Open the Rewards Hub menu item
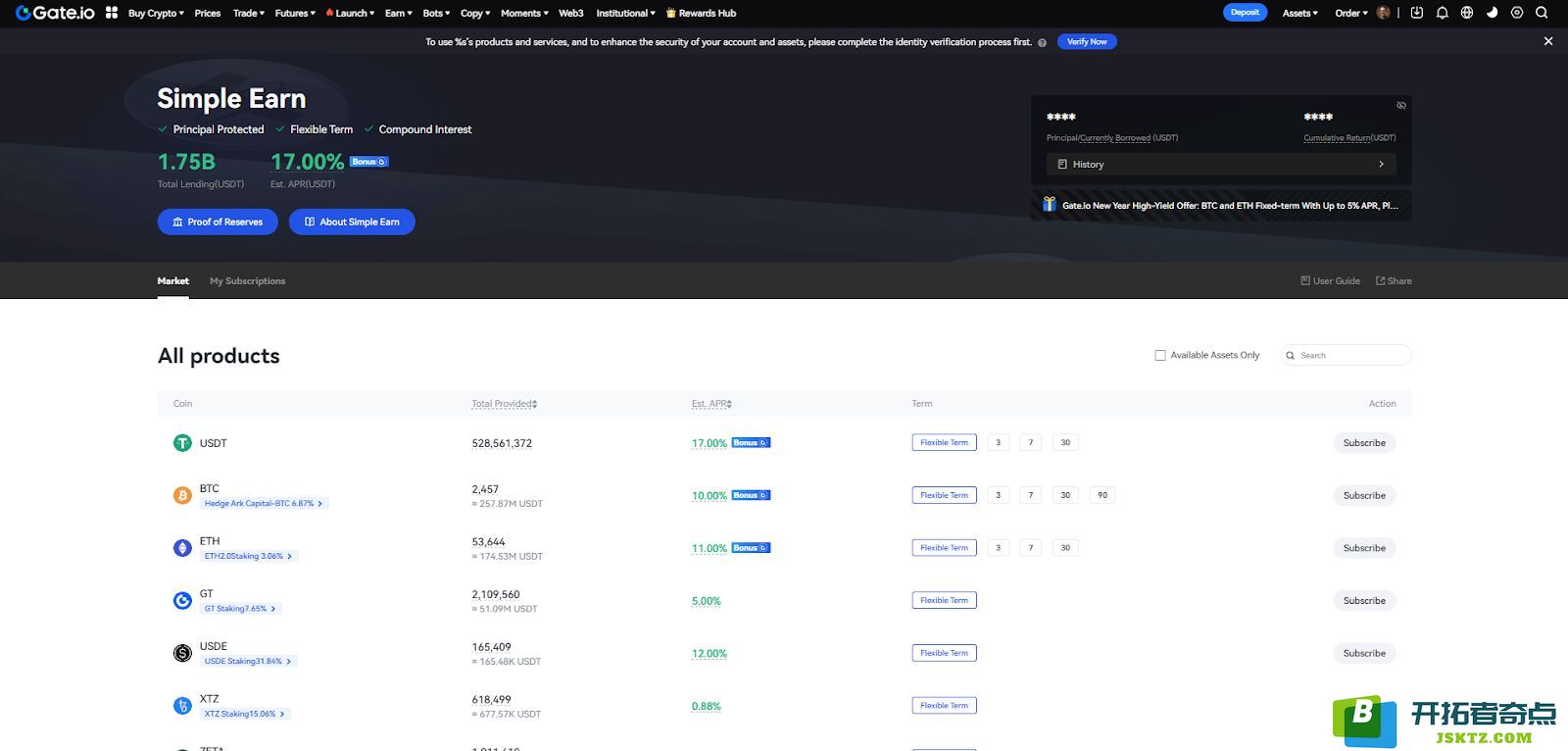The width and height of the screenshot is (1568, 751). pos(701,13)
